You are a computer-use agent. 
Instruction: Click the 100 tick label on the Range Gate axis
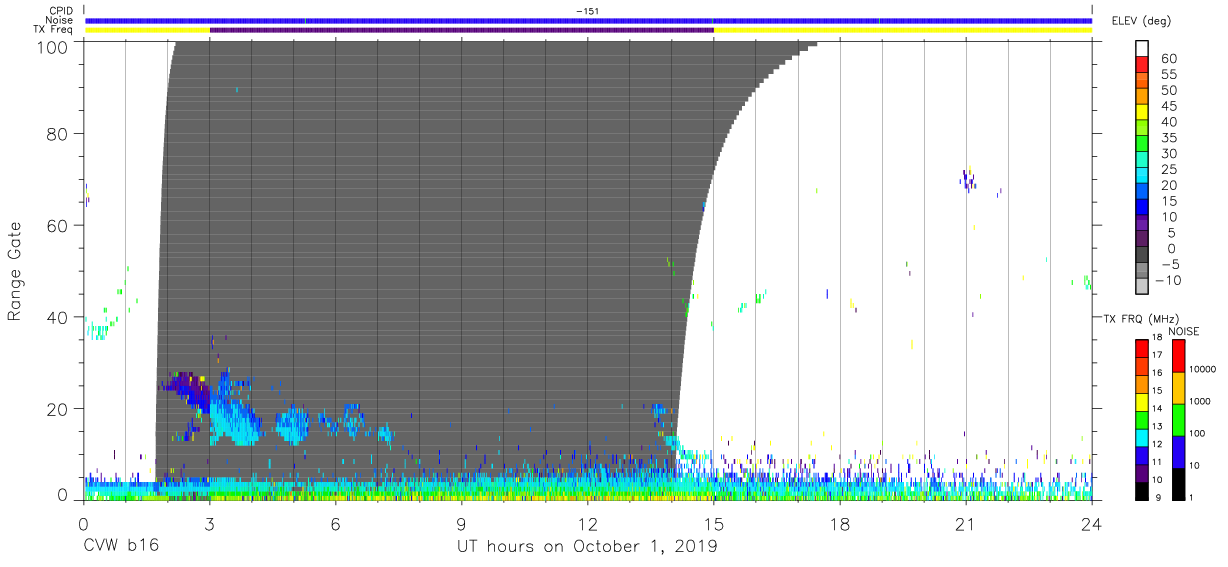(x=51, y=46)
